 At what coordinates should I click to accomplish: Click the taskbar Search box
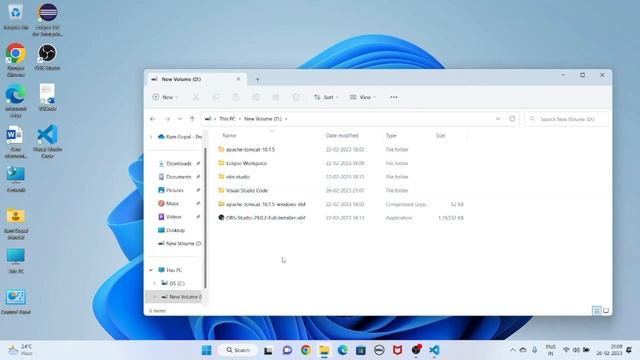(x=238, y=350)
